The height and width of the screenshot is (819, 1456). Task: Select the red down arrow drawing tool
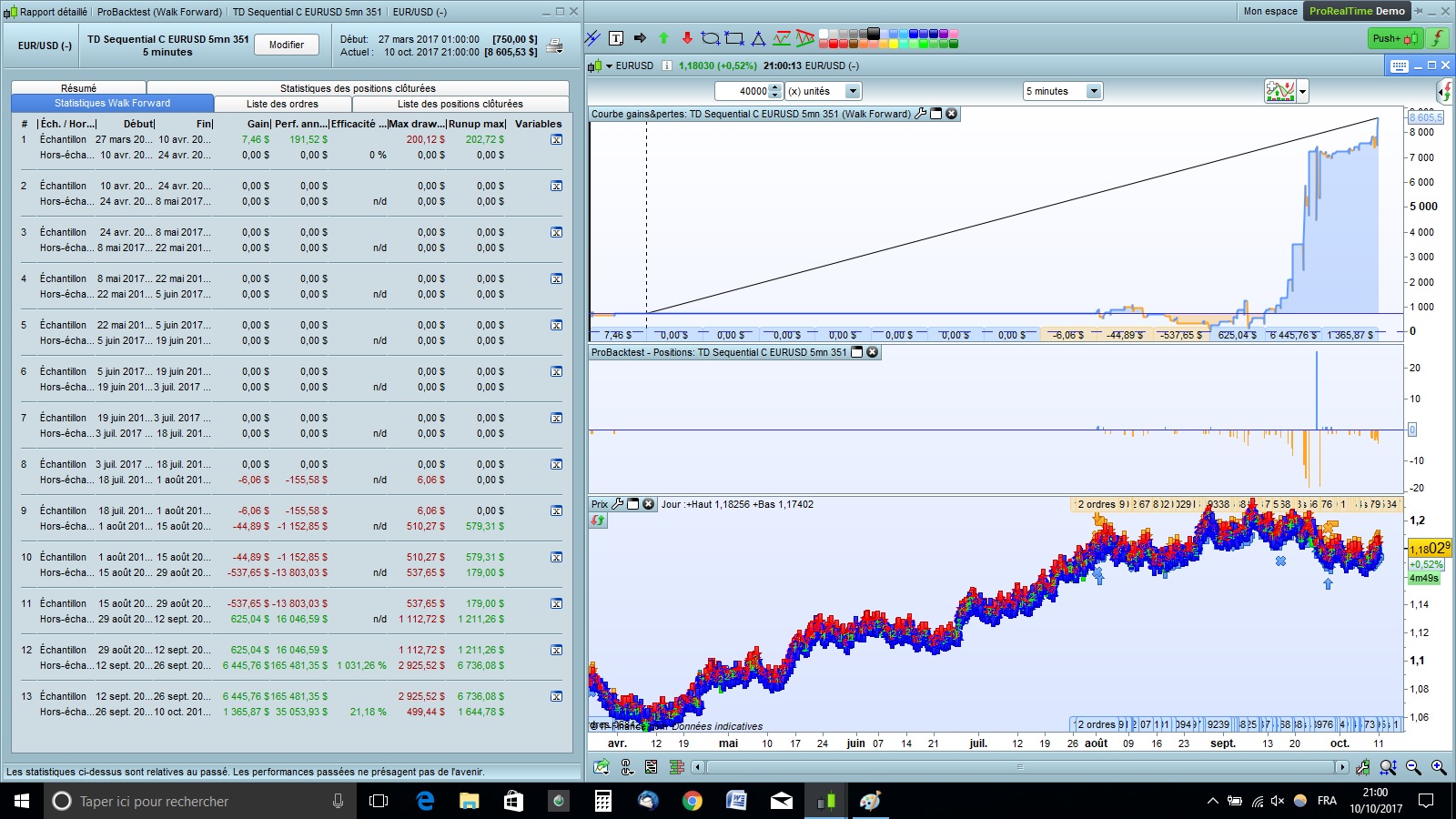[x=687, y=38]
